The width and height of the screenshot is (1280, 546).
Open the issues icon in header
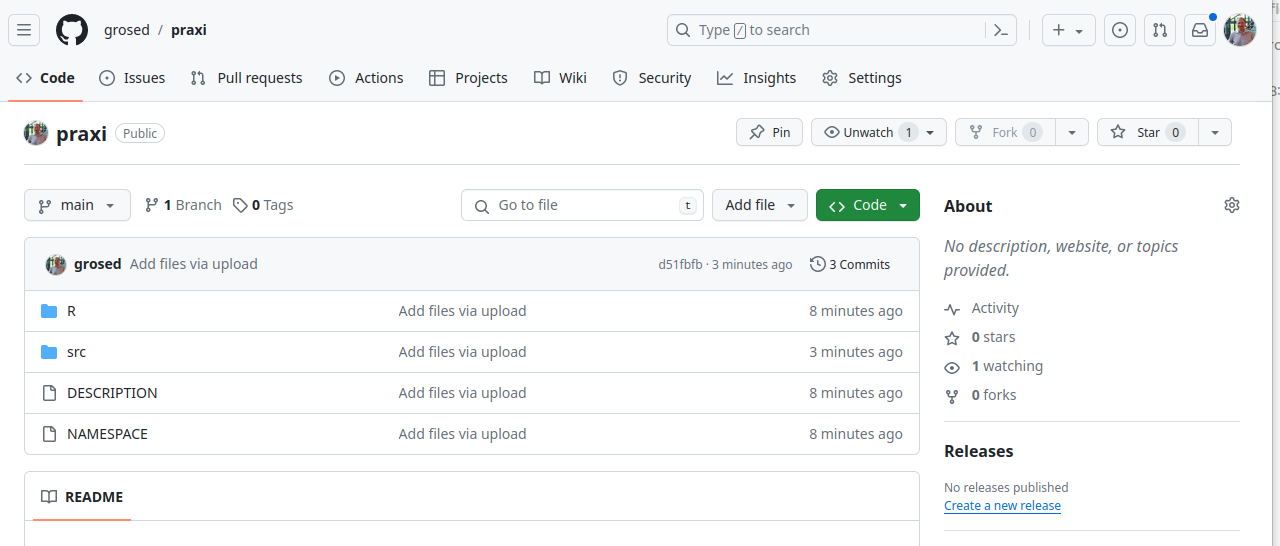pos(1120,30)
